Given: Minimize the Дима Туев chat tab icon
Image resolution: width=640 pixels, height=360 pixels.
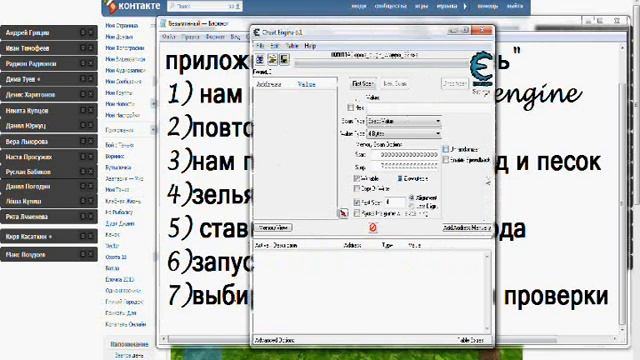Looking at the screenshot, I should point(82,79).
